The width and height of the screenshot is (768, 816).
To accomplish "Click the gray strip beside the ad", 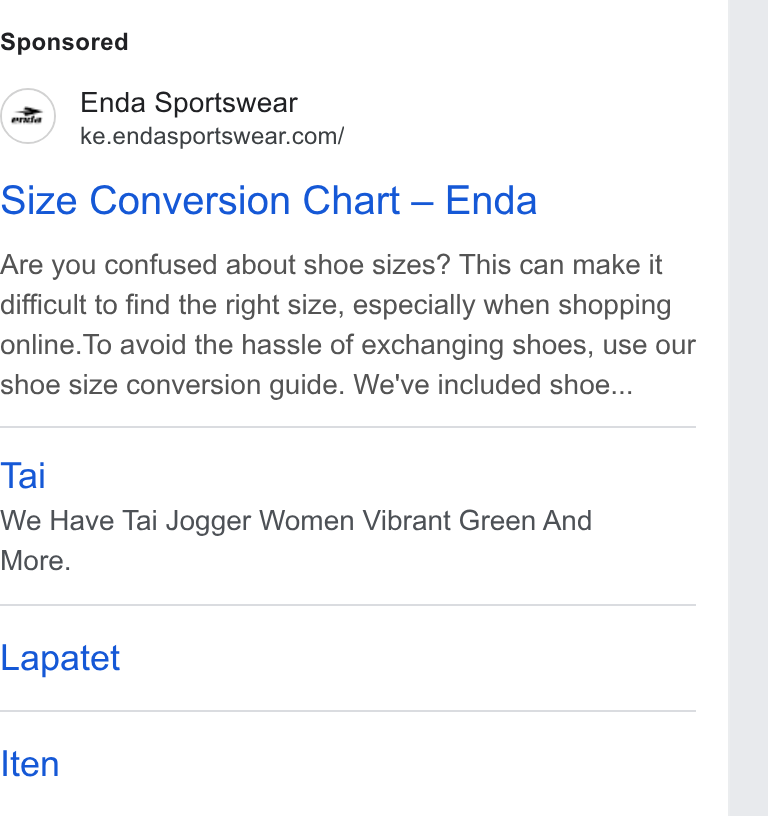I will pyautogui.click(x=748, y=408).
